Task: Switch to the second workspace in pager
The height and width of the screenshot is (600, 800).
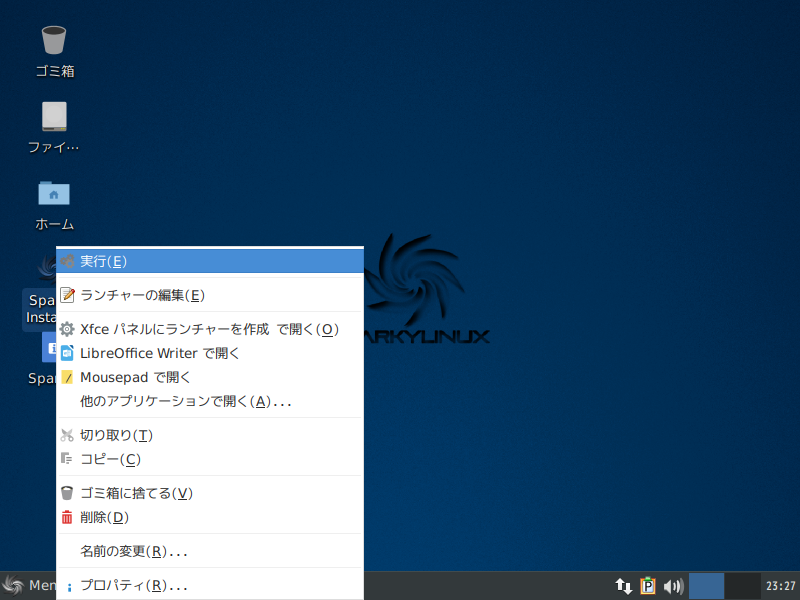Action: click(x=742, y=586)
